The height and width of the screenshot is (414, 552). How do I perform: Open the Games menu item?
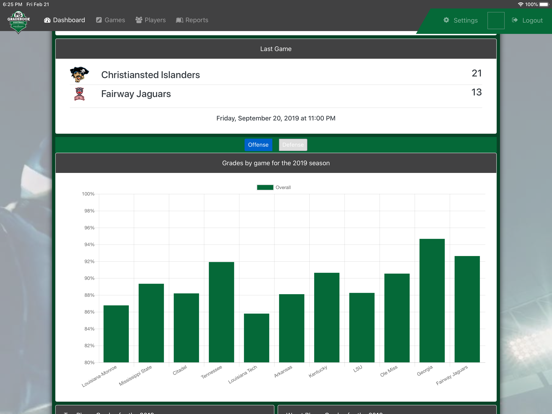click(111, 20)
